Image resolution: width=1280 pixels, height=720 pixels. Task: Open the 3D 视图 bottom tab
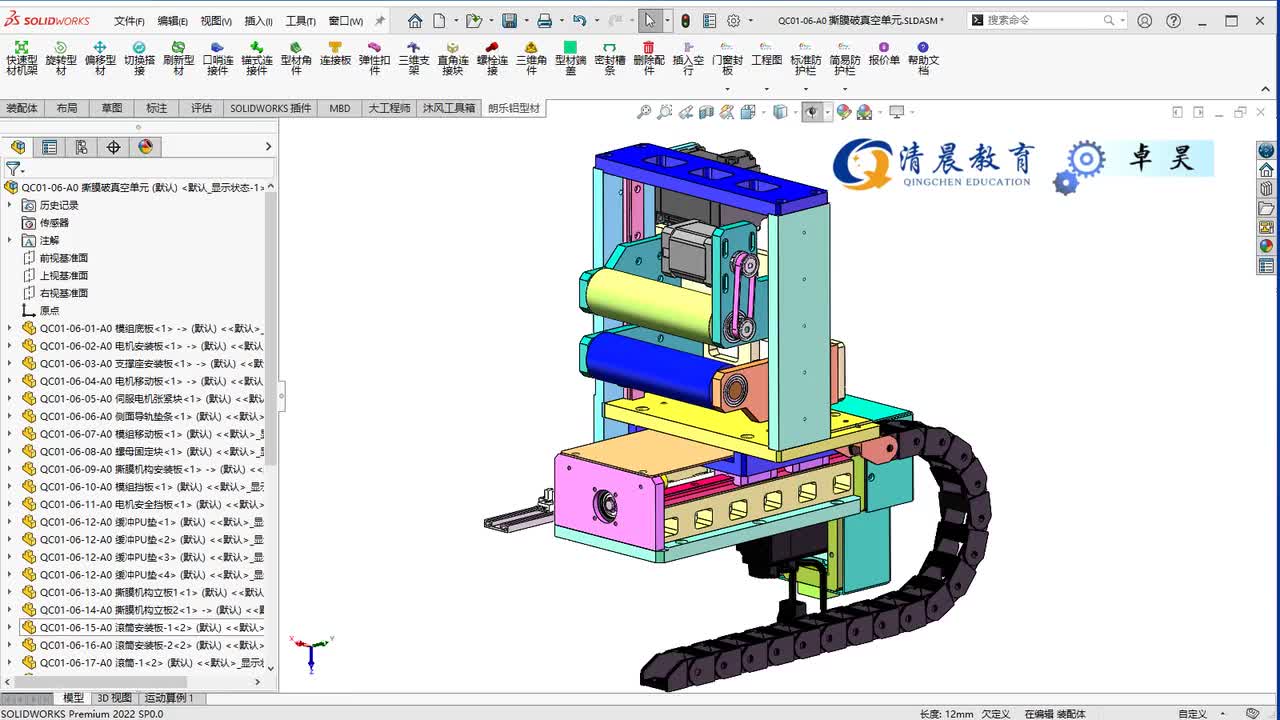(x=114, y=698)
